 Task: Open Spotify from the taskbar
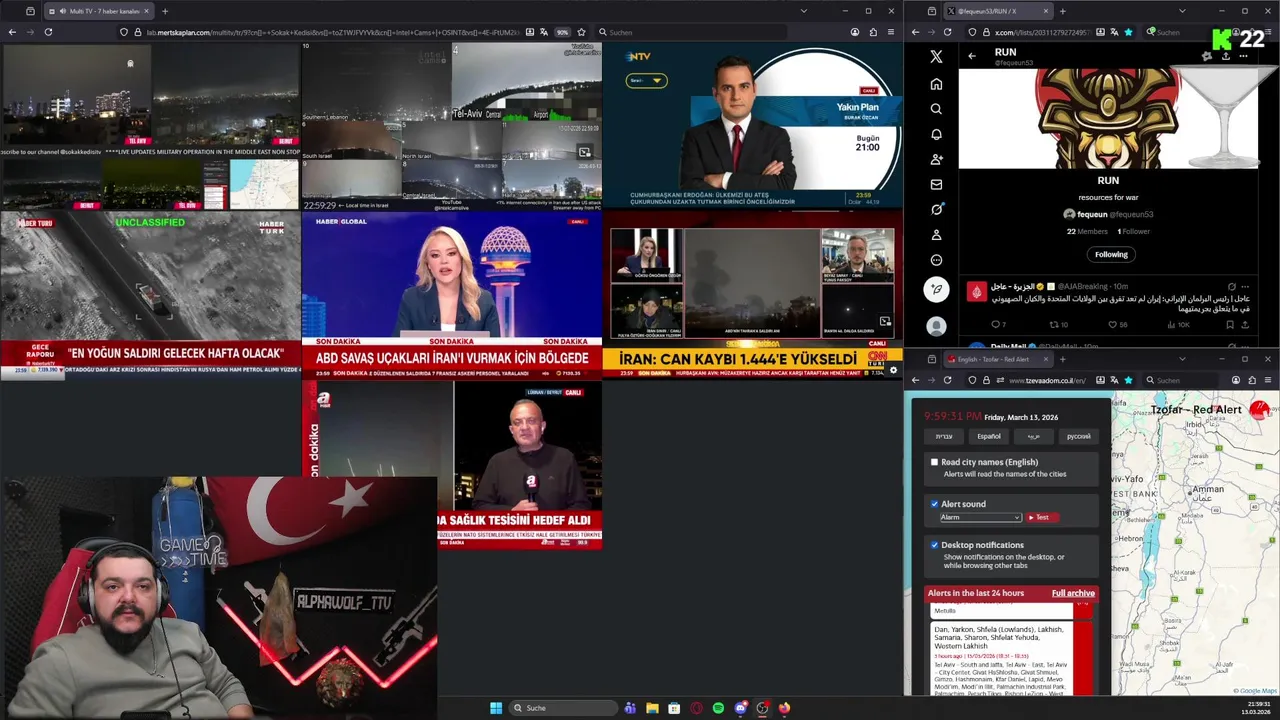pyautogui.click(x=718, y=708)
